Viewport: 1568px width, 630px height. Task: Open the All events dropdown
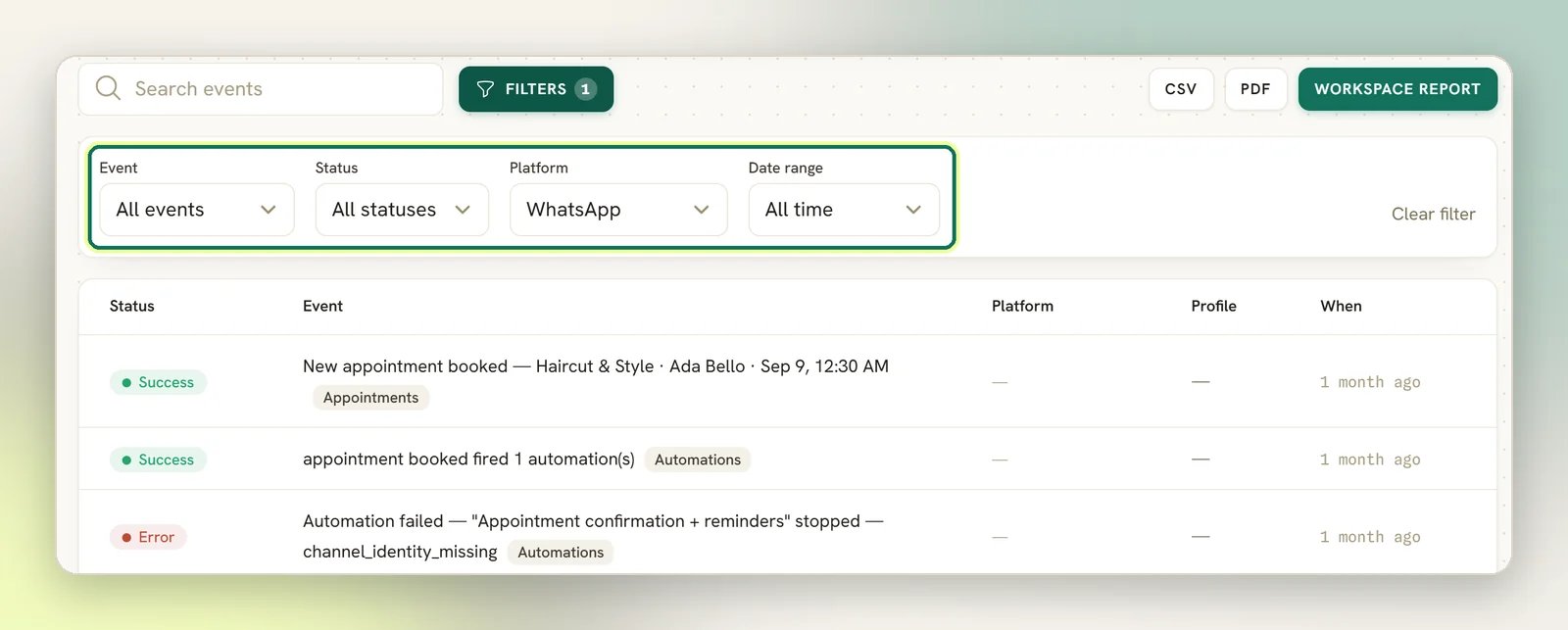197,210
